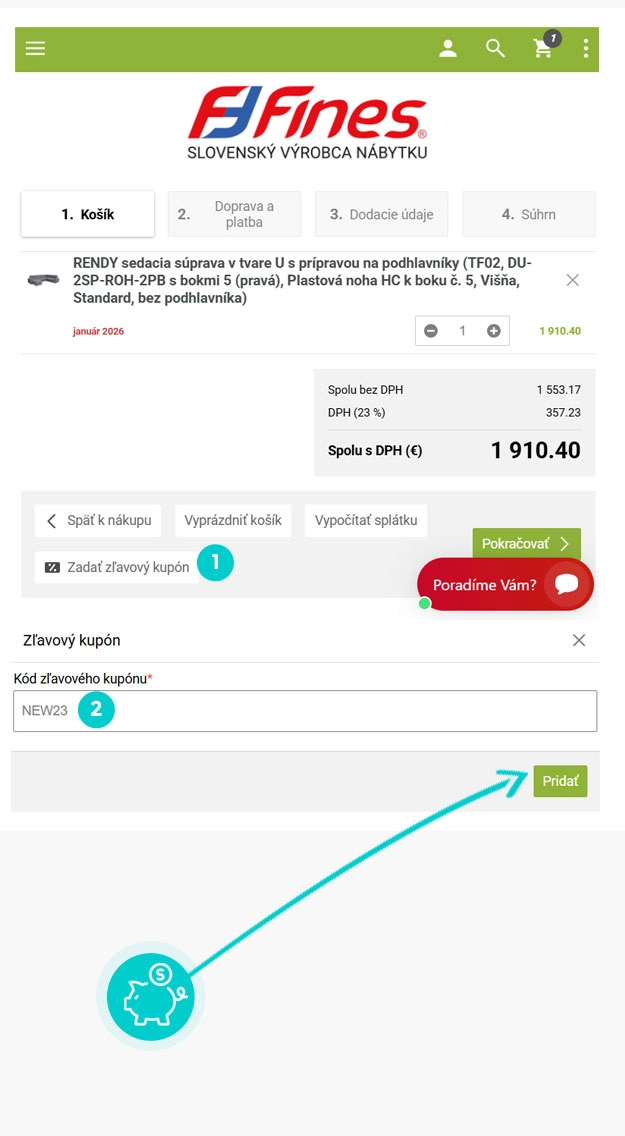The height and width of the screenshot is (1136, 625).
Task: Switch to the Košík step tab
Action: tap(88, 214)
